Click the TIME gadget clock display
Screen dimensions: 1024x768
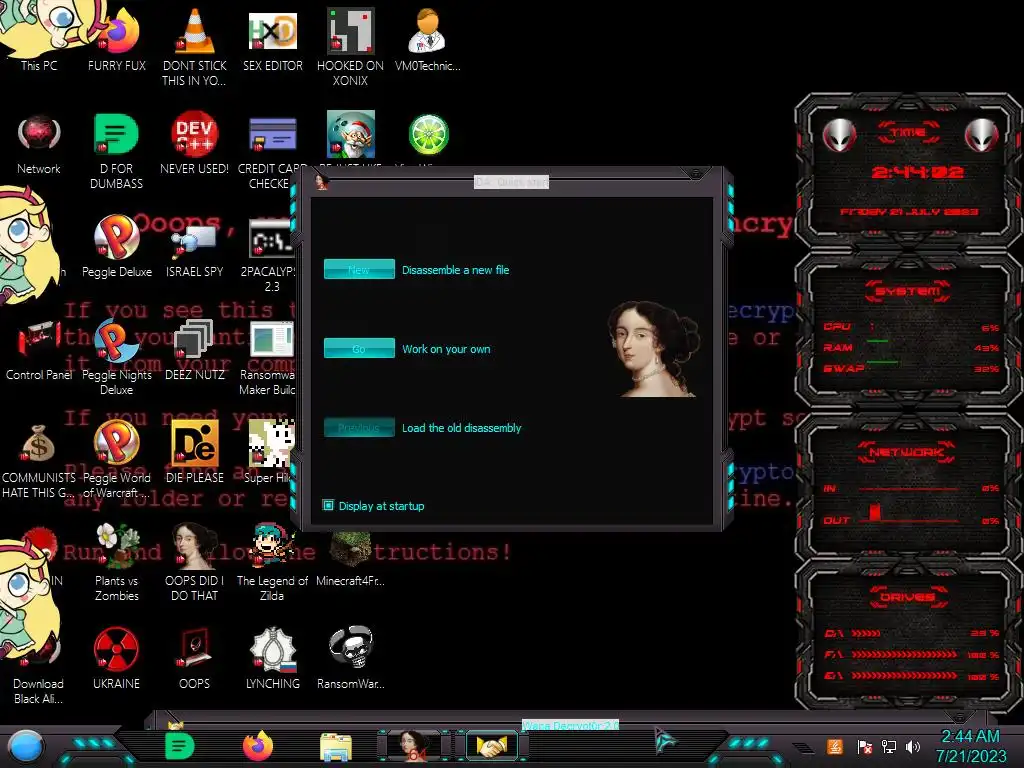pyautogui.click(x=917, y=172)
